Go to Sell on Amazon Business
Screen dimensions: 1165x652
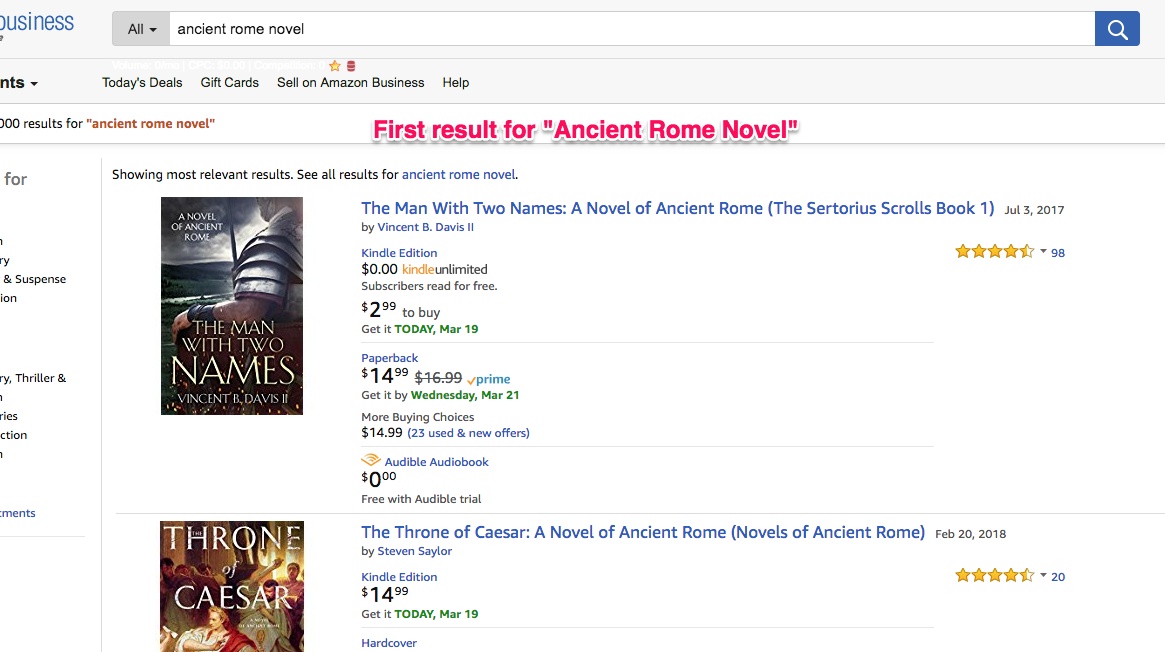[x=351, y=82]
